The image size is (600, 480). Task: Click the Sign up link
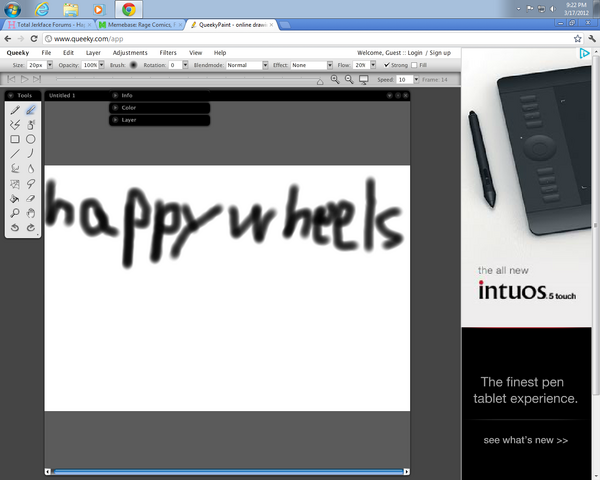(440, 53)
